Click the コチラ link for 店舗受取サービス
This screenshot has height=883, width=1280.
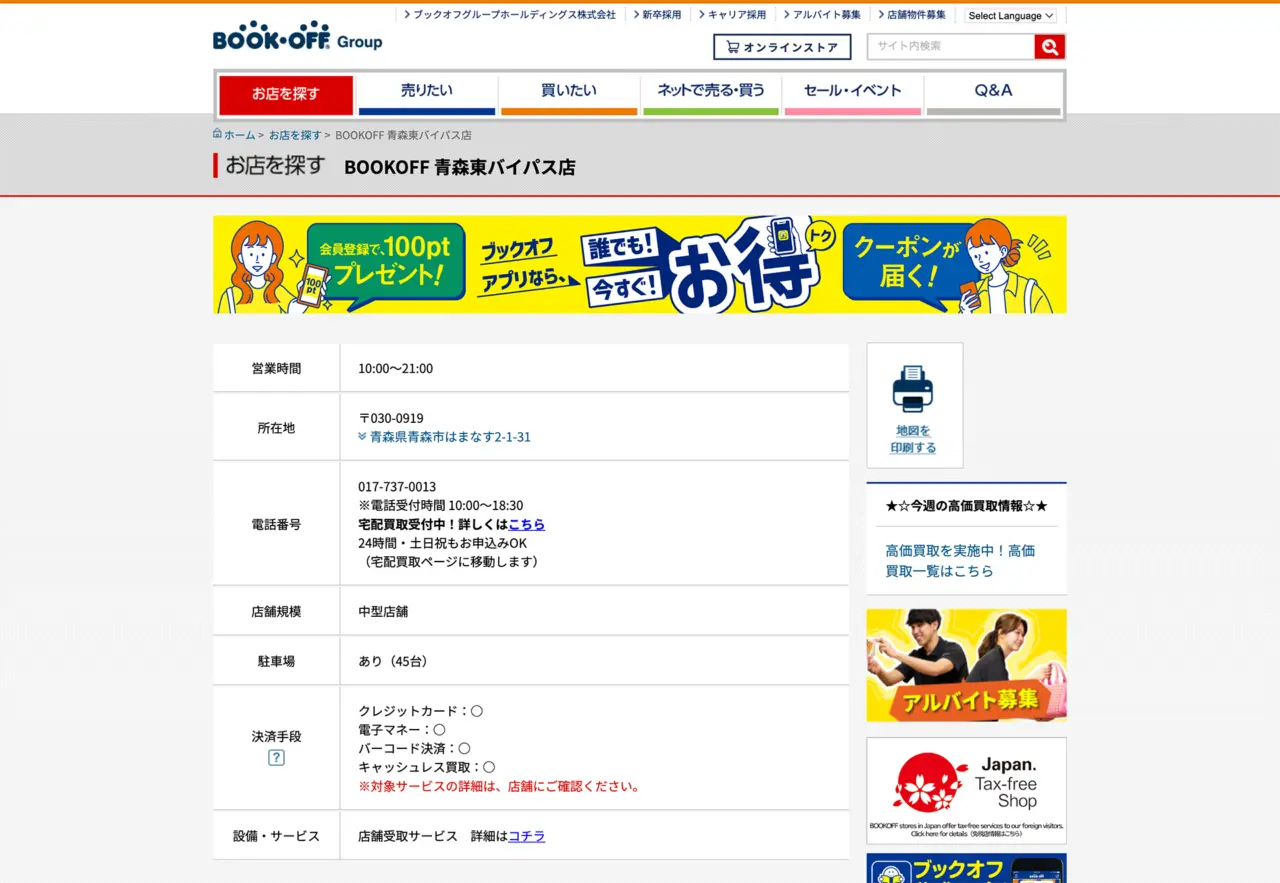(x=527, y=836)
